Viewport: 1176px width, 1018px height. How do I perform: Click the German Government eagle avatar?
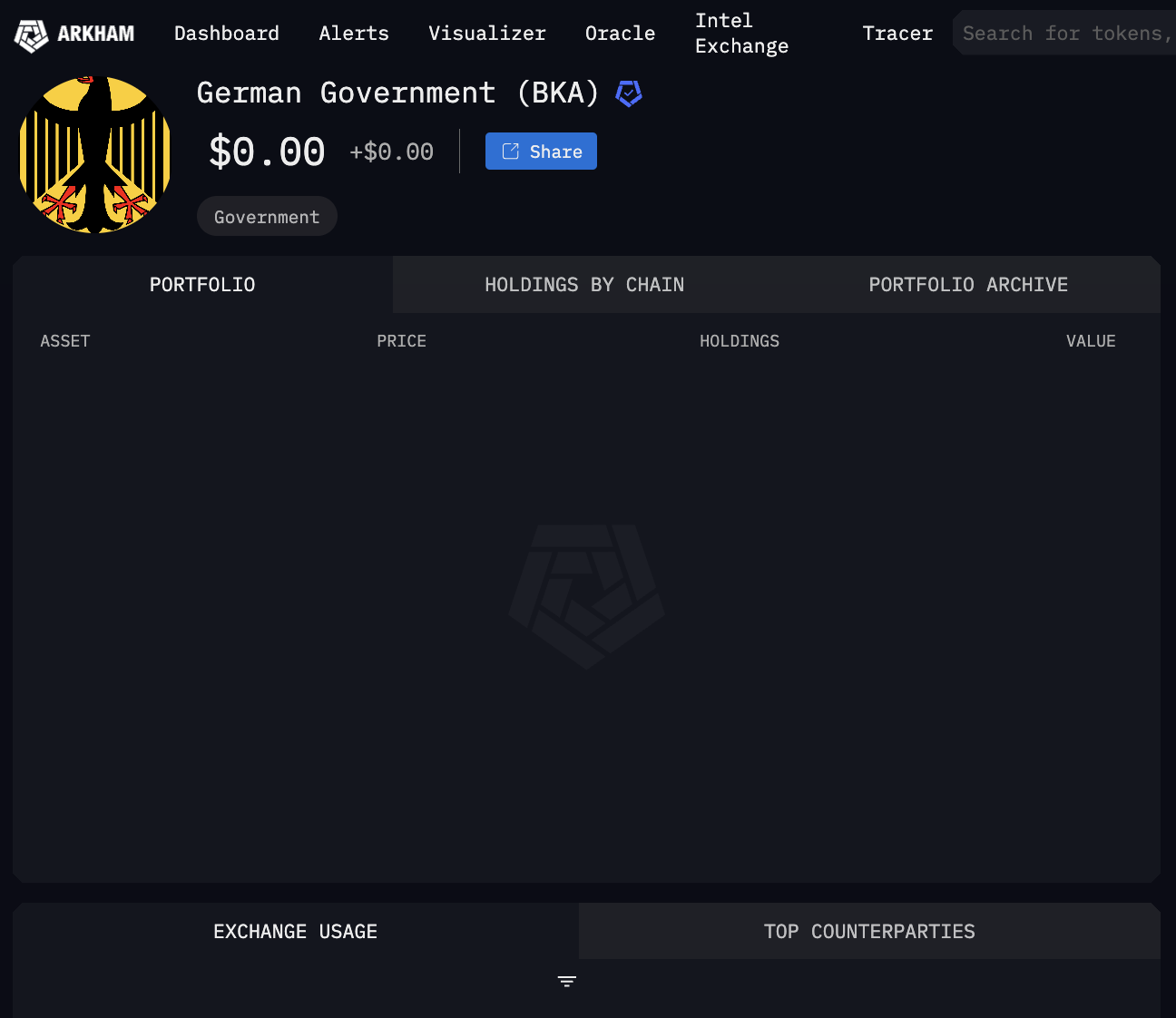(x=94, y=154)
